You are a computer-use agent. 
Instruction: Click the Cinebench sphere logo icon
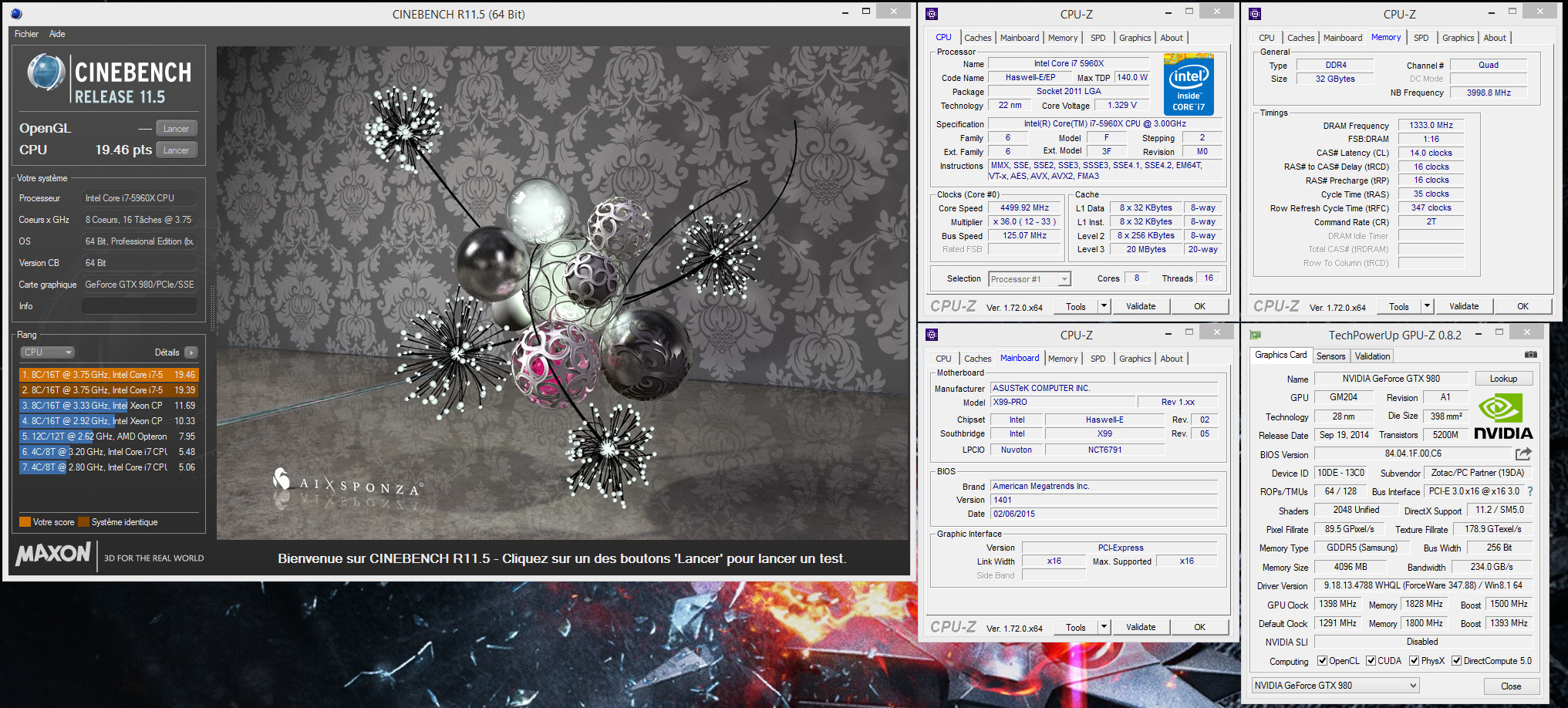click(x=46, y=73)
